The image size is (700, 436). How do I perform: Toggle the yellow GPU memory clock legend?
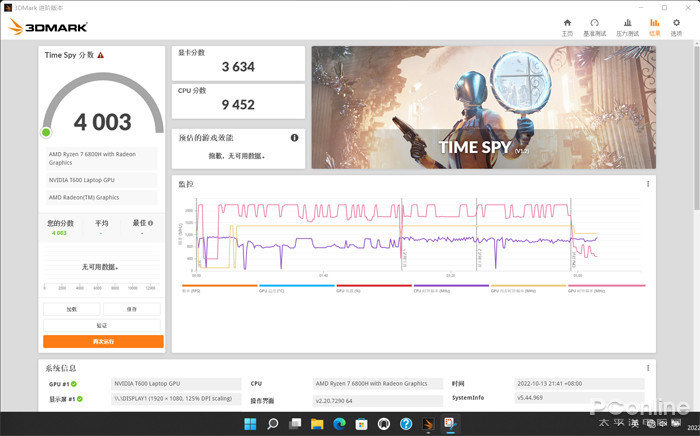528,286
